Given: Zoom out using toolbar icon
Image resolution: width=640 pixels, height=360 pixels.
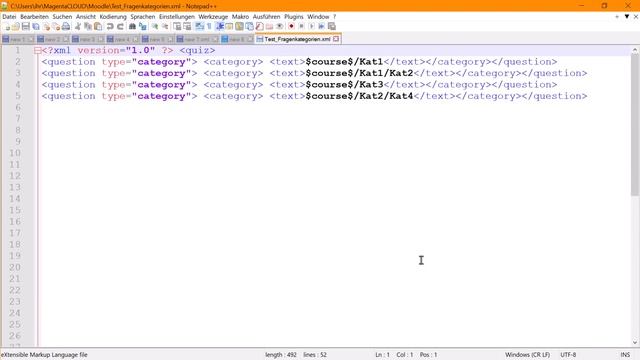Looking at the screenshot, I should (165, 27).
